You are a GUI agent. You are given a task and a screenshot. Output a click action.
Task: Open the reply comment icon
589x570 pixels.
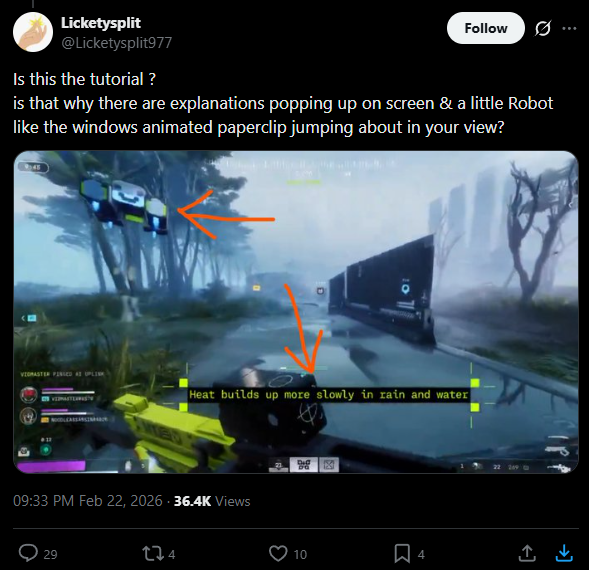[x=29, y=553]
